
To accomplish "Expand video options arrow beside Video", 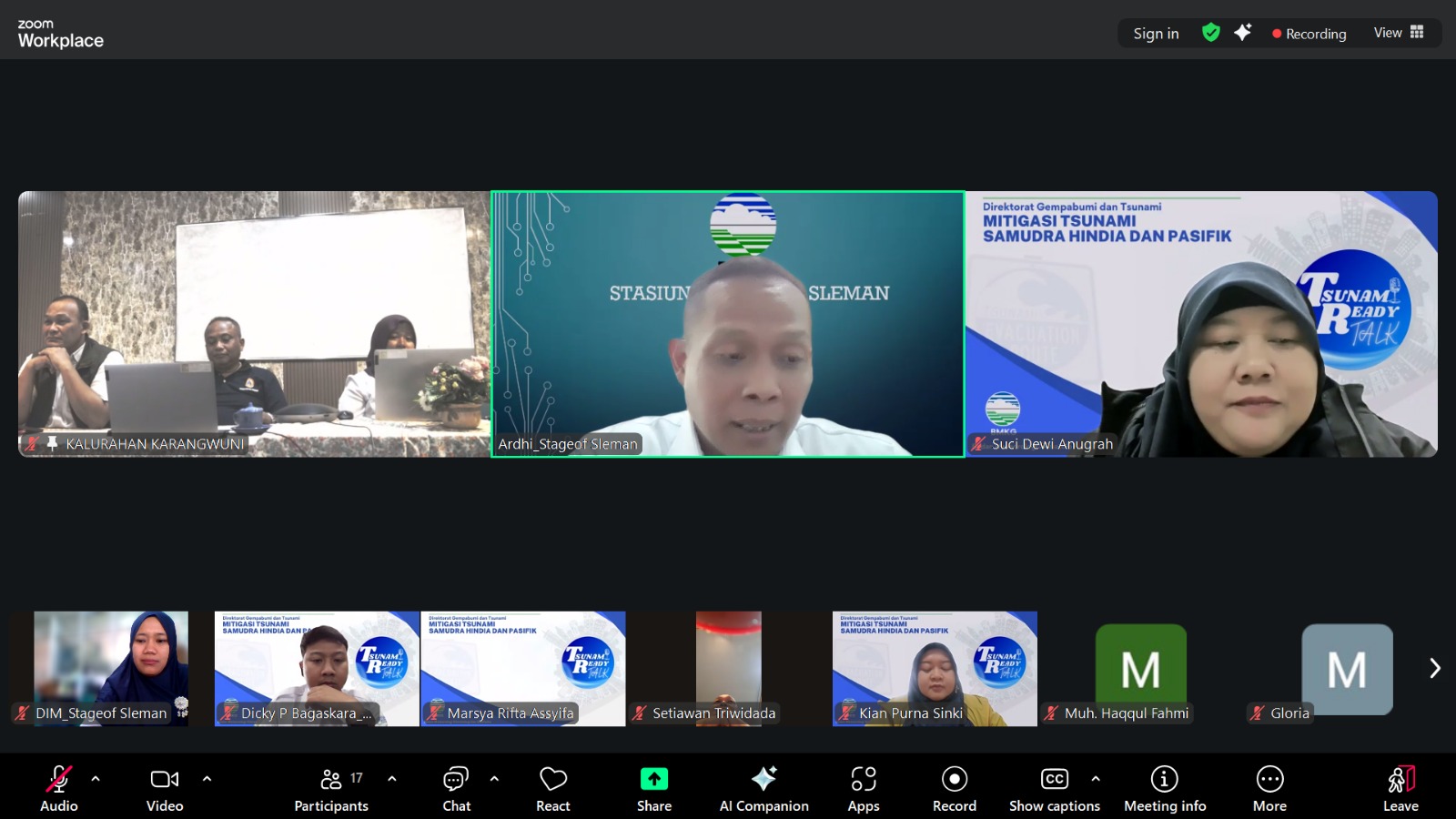I will (207, 779).
